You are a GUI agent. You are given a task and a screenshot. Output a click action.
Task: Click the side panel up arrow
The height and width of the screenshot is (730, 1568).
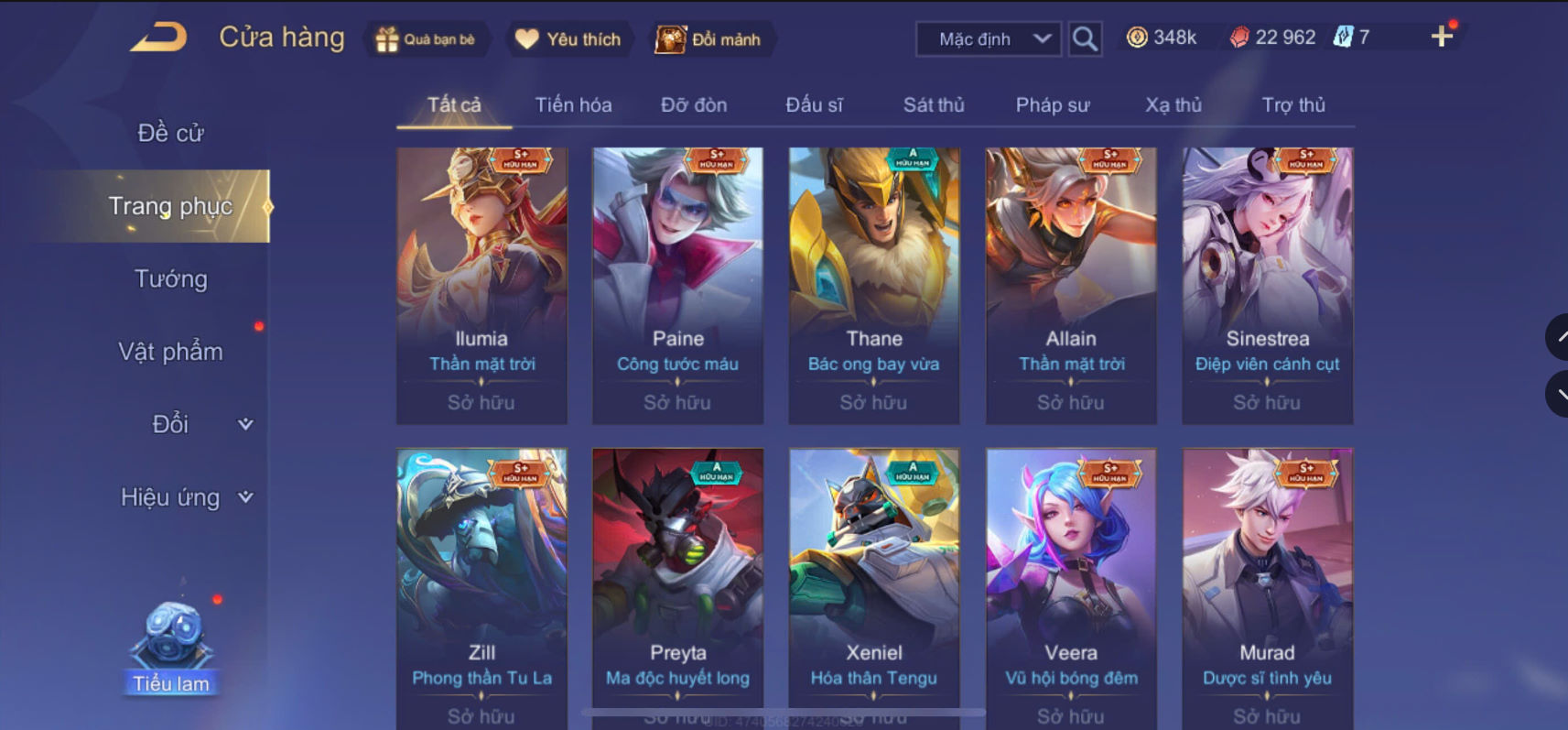[x=1557, y=337]
